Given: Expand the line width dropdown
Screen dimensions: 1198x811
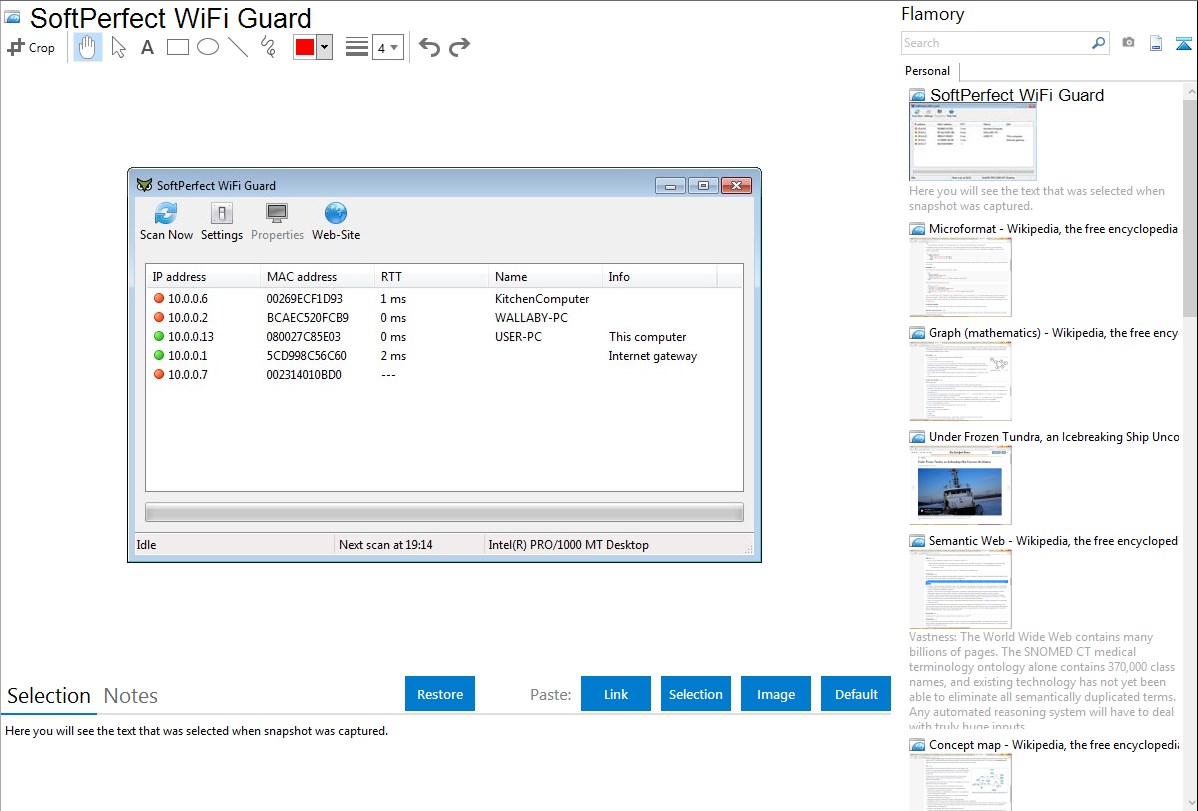Looking at the screenshot, I should [387, 47].
